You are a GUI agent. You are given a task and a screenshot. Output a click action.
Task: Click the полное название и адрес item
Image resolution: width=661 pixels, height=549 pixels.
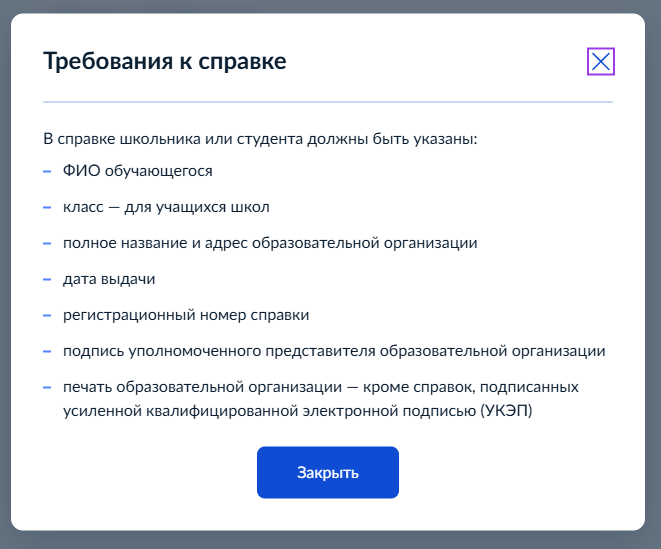tap(270, 243)
